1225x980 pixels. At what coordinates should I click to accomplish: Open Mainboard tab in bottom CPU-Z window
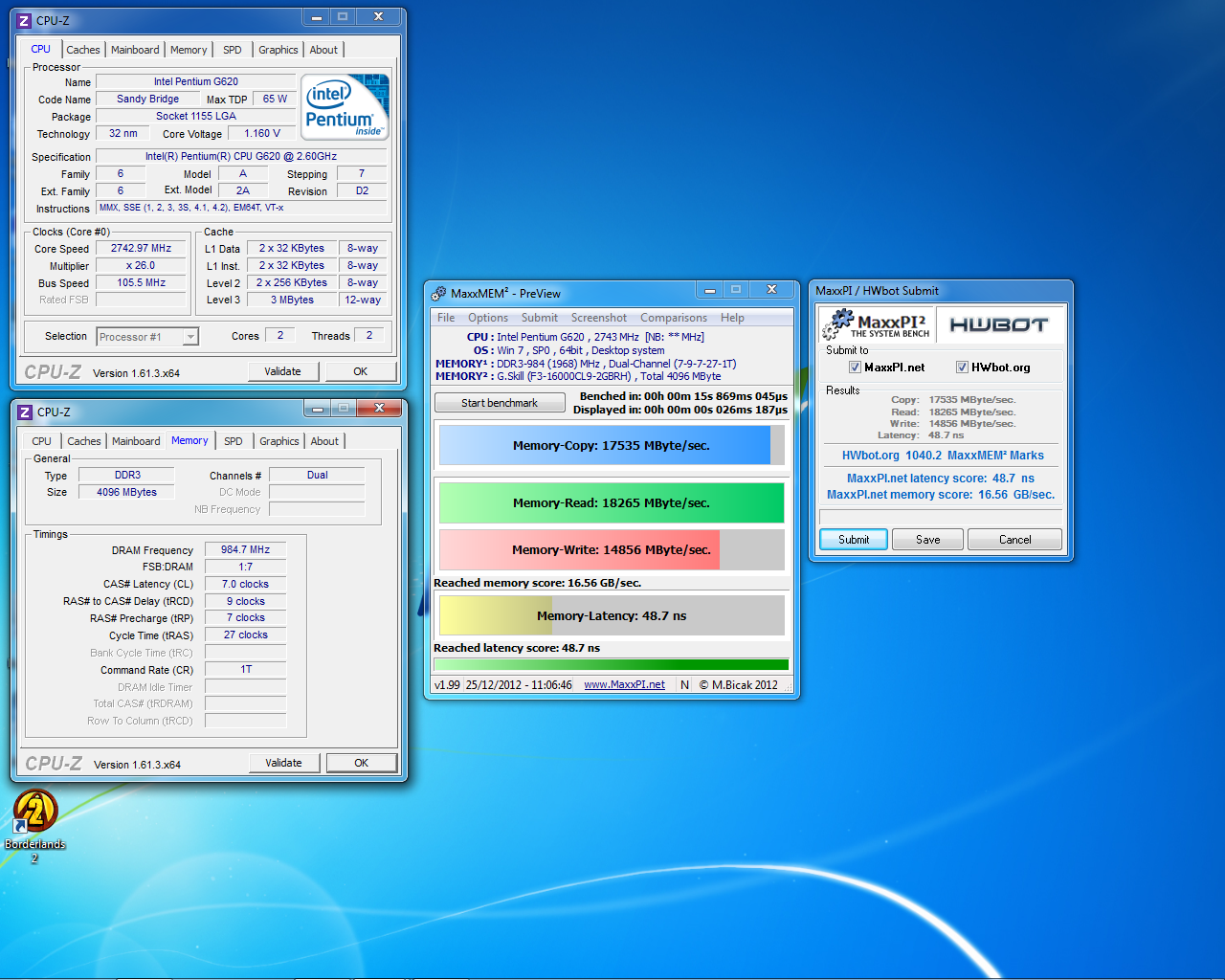click(x=136, y=441)
